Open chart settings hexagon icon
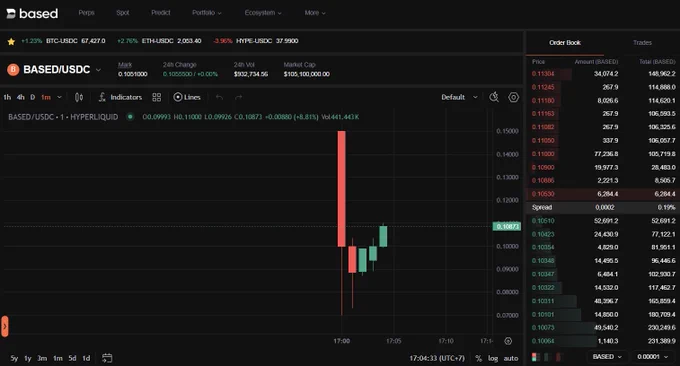The width and height of the screenshot is (680, 366). point(513,97)
